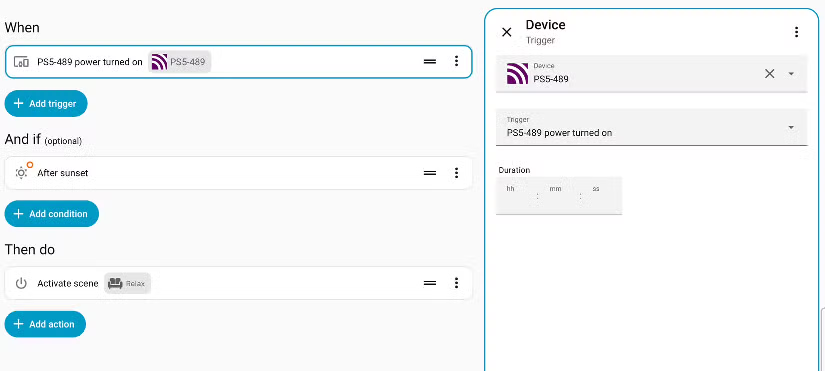831x374 pixels.
Task: Clear the selected PS5-489 device
Action: click(x=770, y=74)
